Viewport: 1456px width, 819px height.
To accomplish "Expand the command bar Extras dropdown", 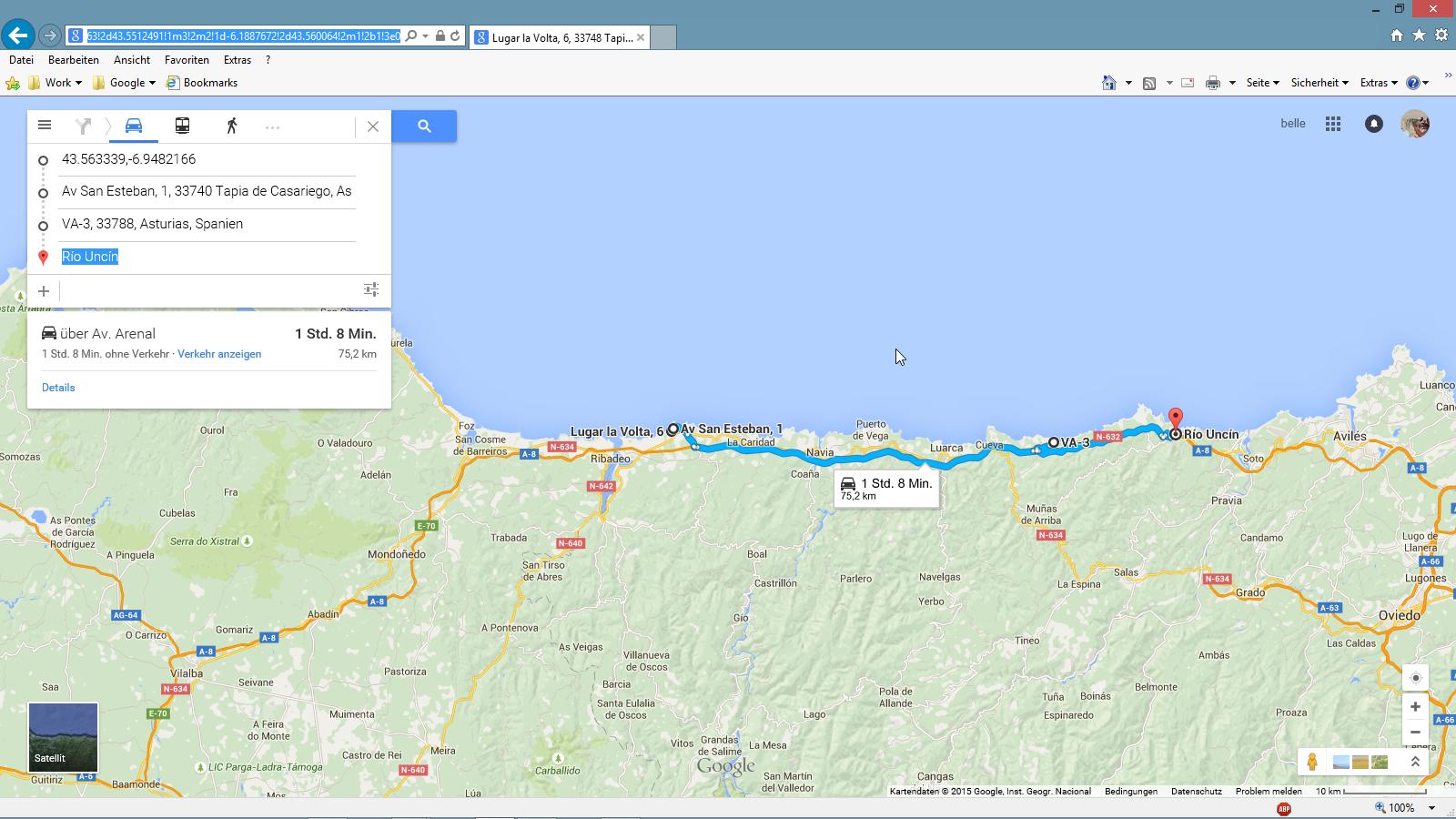I will tap(1379, 83).
